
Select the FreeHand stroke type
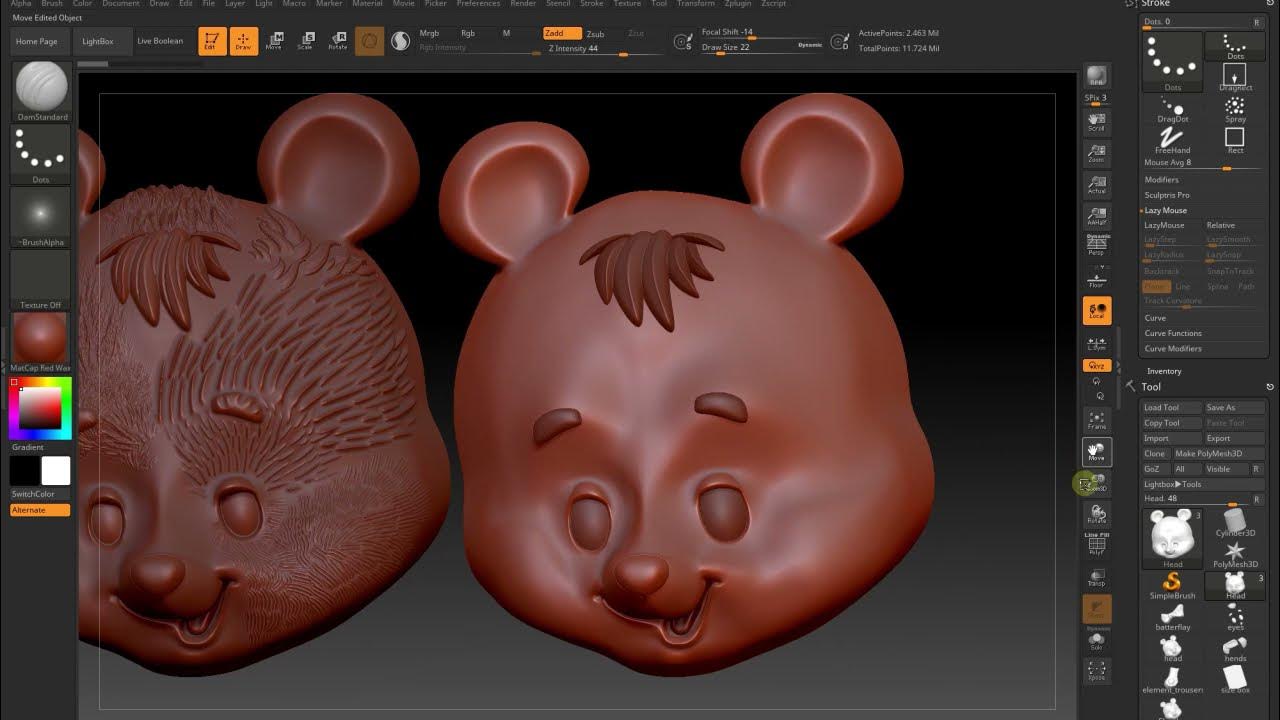click(x=1173, y=140)
